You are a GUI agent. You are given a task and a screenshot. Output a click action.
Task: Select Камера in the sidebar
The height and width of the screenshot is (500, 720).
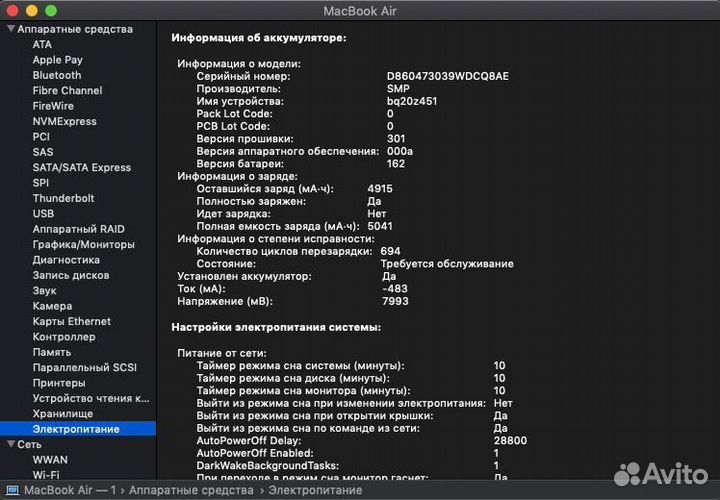[x=52, y=306]
